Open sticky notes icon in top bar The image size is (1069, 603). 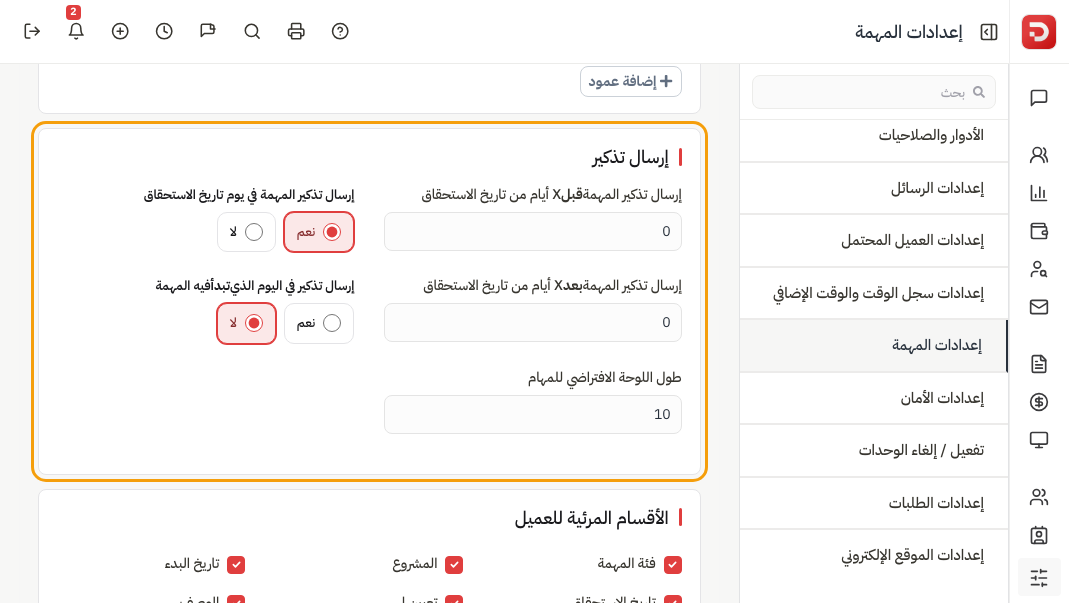(x=208, y=31)
